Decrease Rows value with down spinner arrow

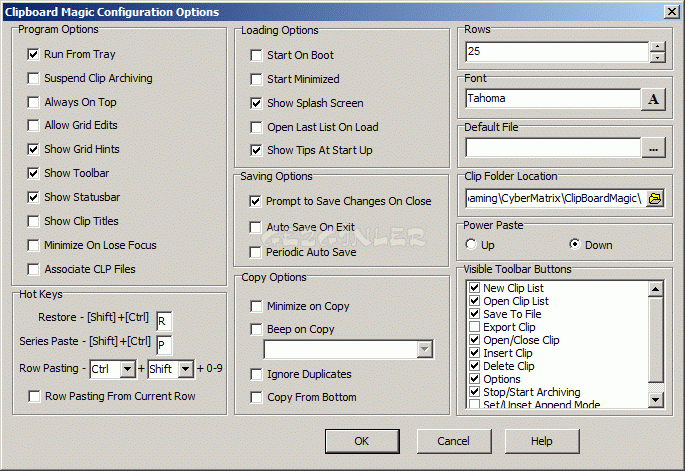click(x=657, y=57)
